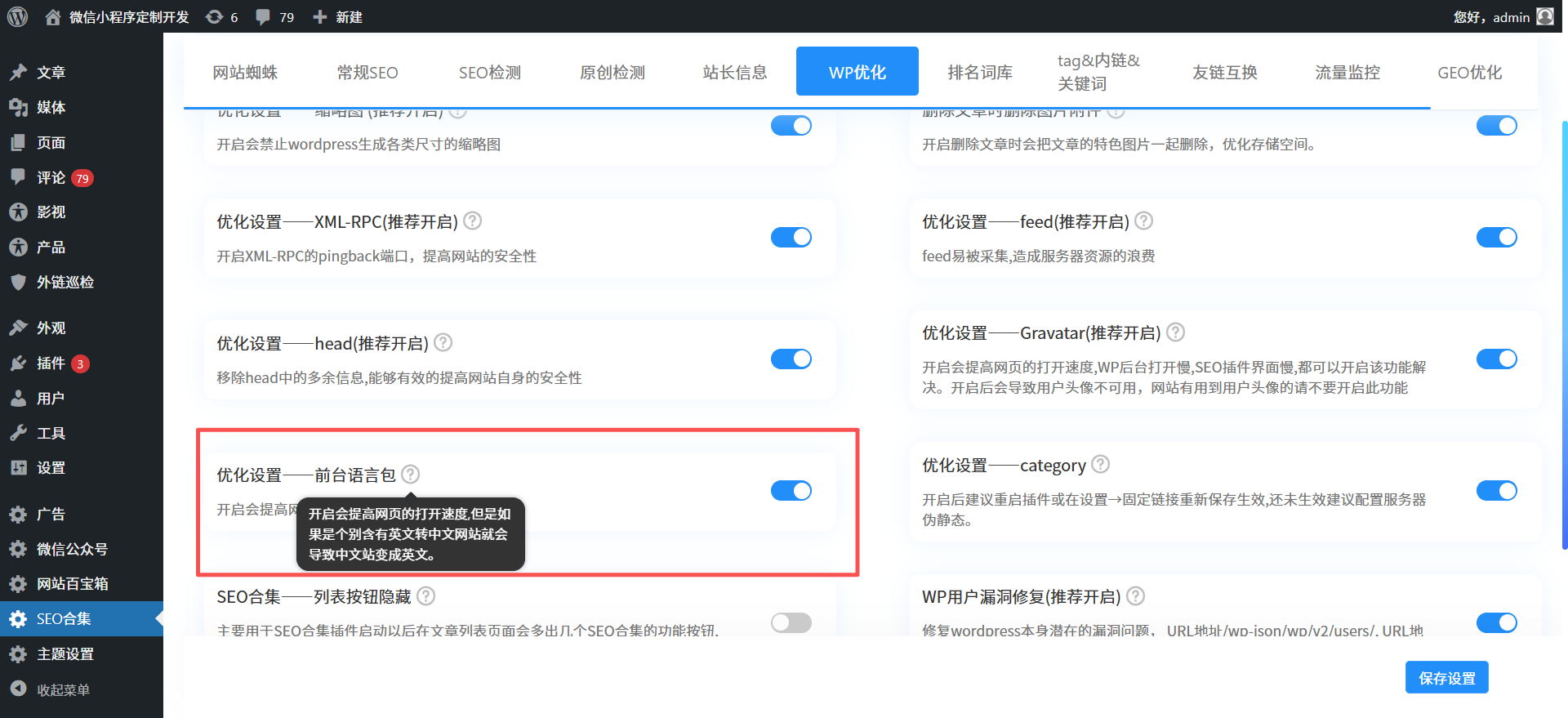Image resolution: width=1568 pixels, height=718 pixels.
Task: Click the home icon for site 微信小程序定制开发
Action: [x=53, y=17]
